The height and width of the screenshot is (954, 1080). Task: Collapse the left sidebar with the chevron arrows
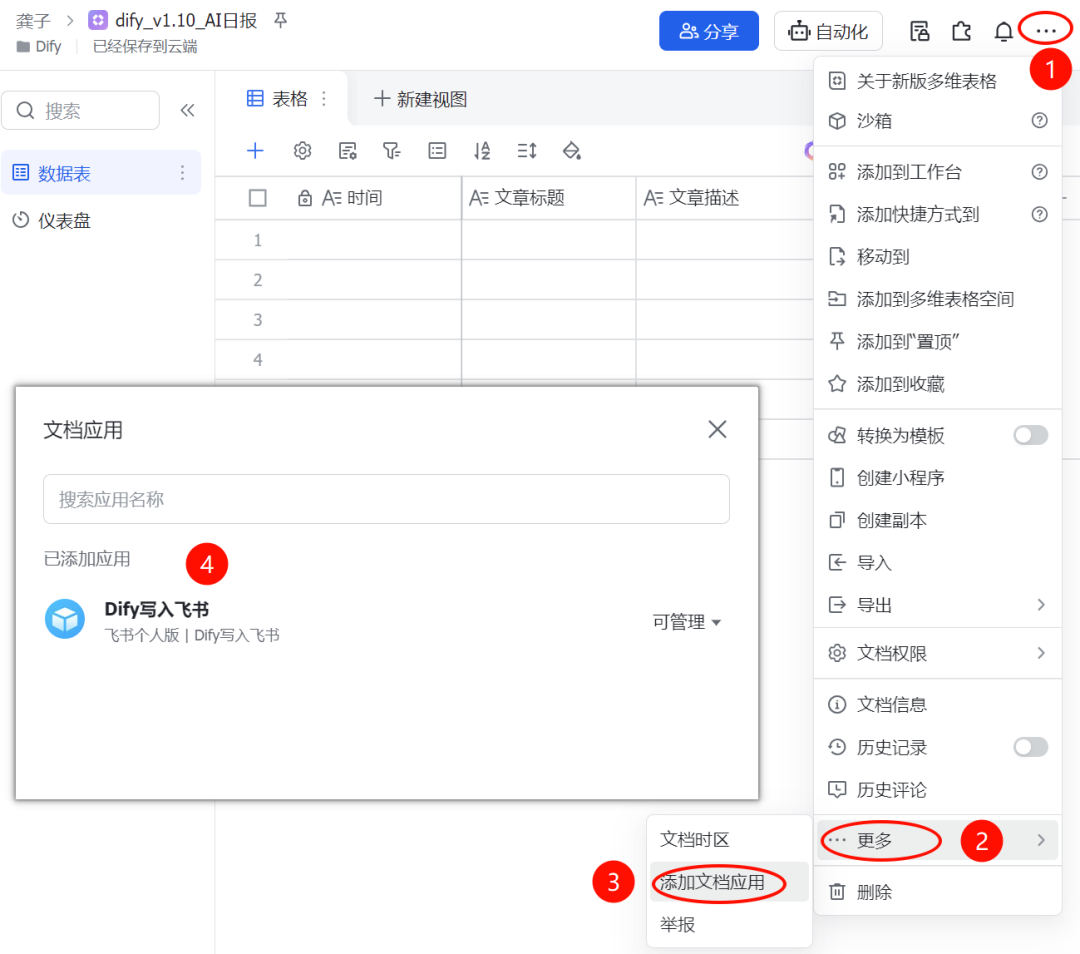(x=187, y=111)
